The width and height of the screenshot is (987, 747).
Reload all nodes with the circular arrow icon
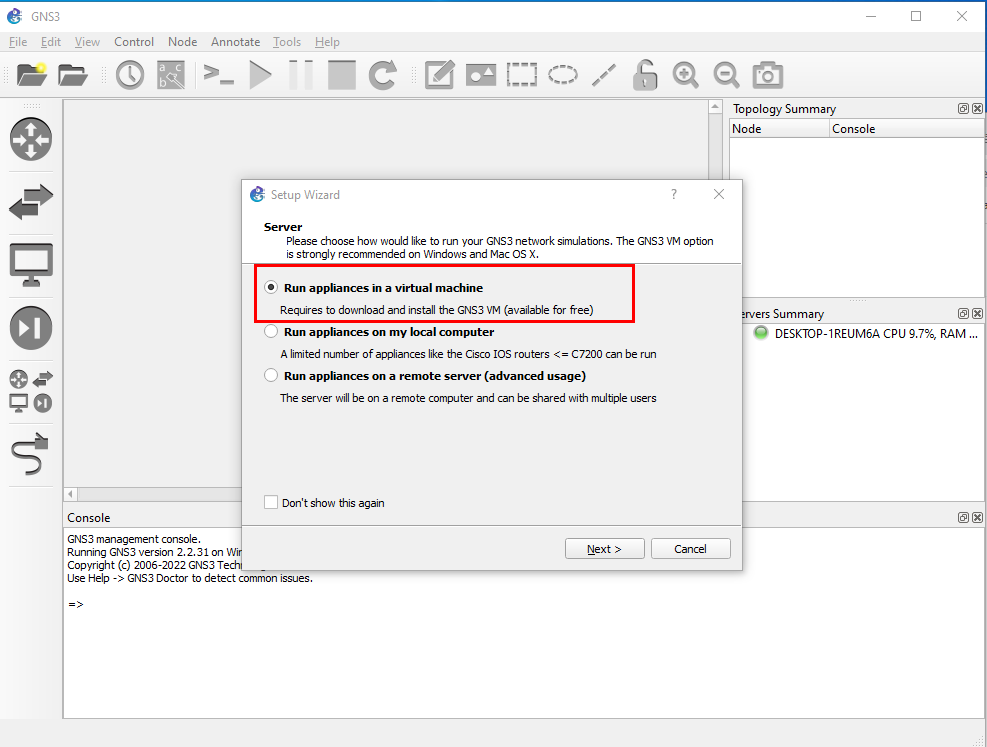tap(382, 75)
